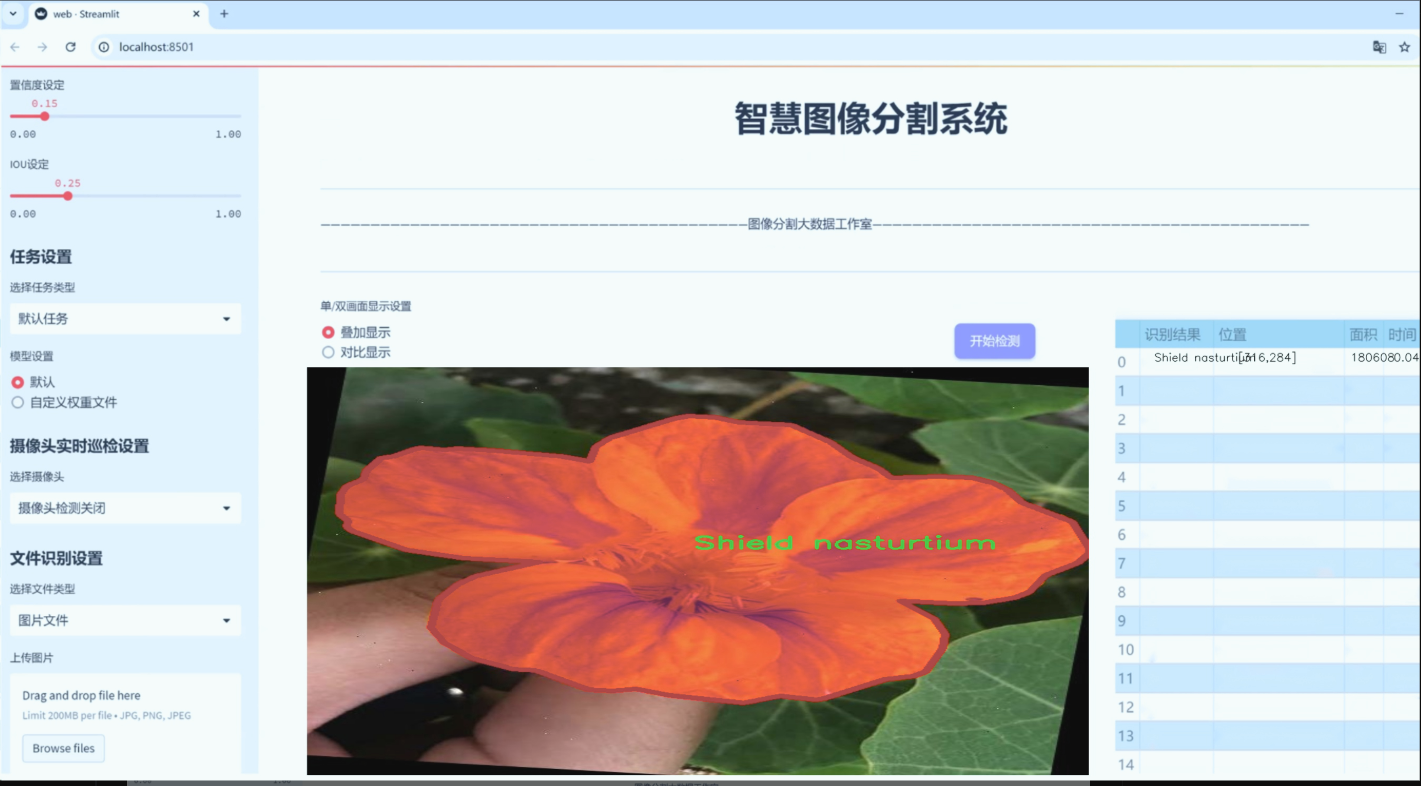
Task: Select the web · Streamlit tab
Action: (116, 14)
